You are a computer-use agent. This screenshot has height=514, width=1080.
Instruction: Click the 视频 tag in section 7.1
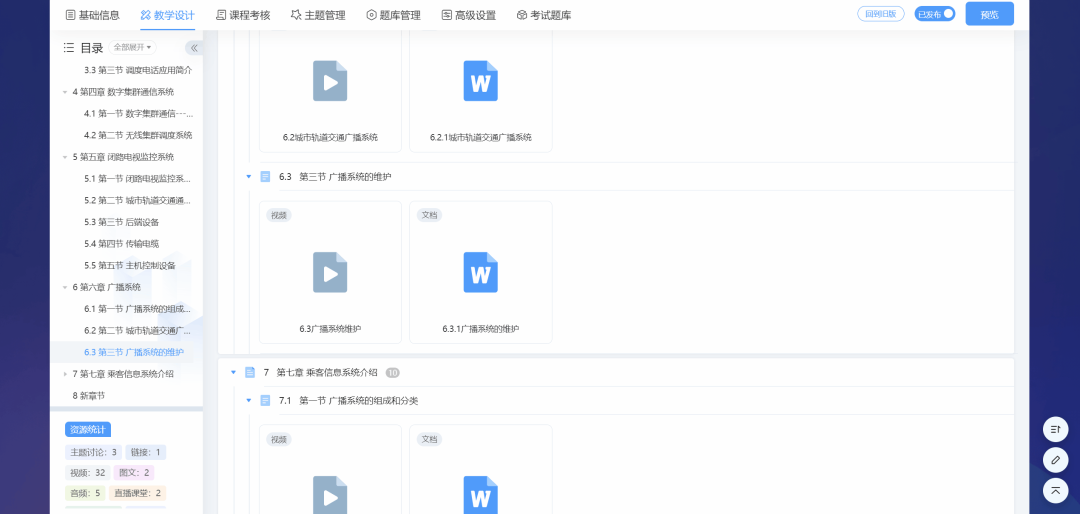279,439
